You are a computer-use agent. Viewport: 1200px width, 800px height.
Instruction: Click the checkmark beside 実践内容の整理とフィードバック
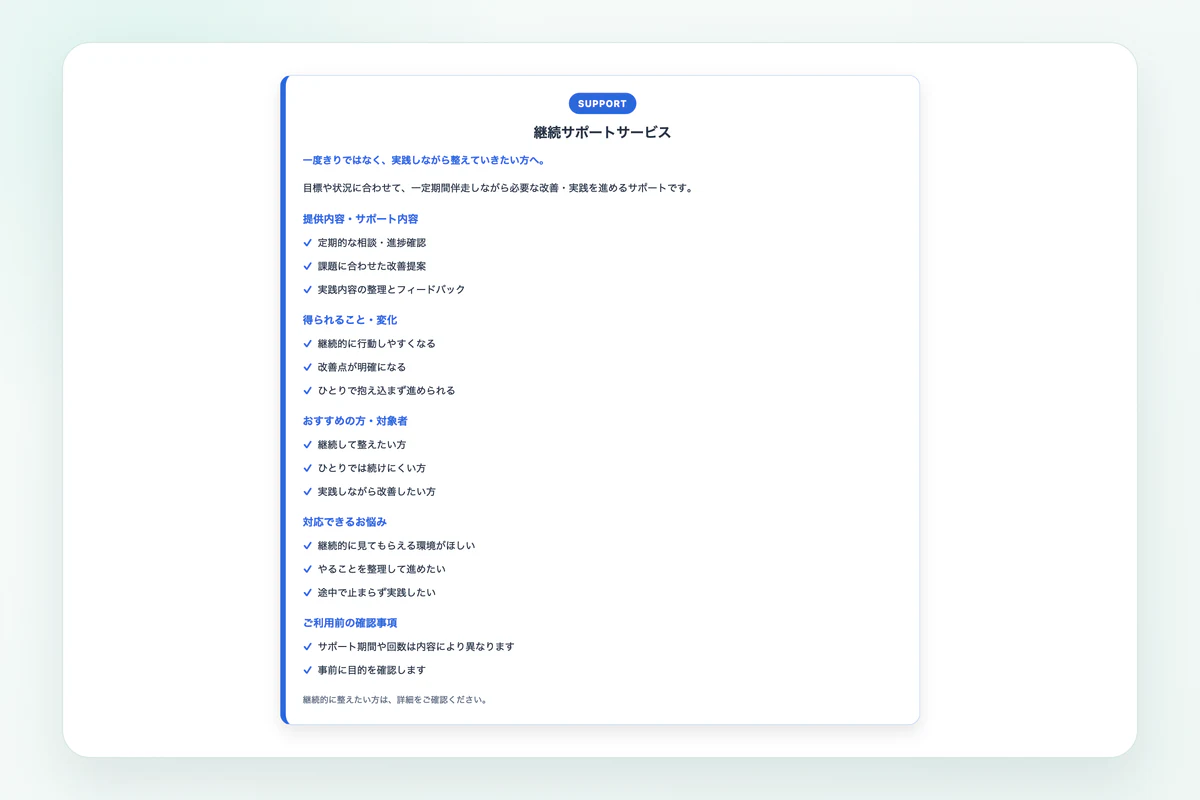point(307,290)
